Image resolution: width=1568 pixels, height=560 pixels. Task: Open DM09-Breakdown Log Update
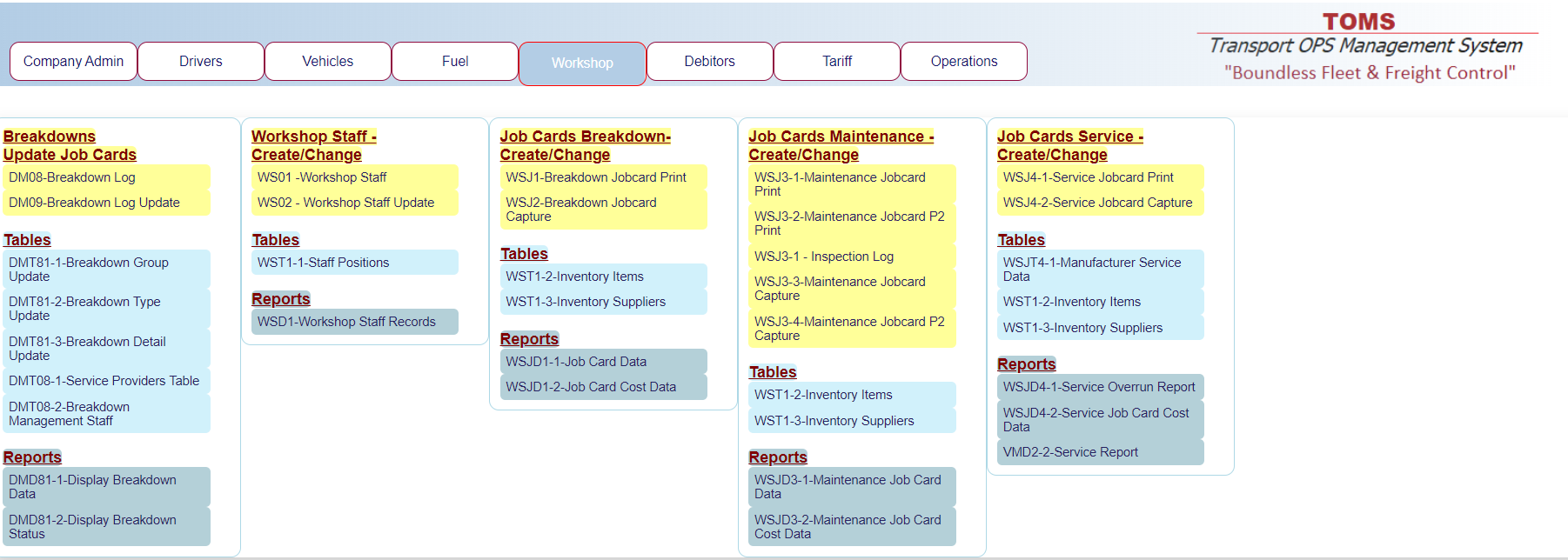pyautogui.click(x=94, y=203)
